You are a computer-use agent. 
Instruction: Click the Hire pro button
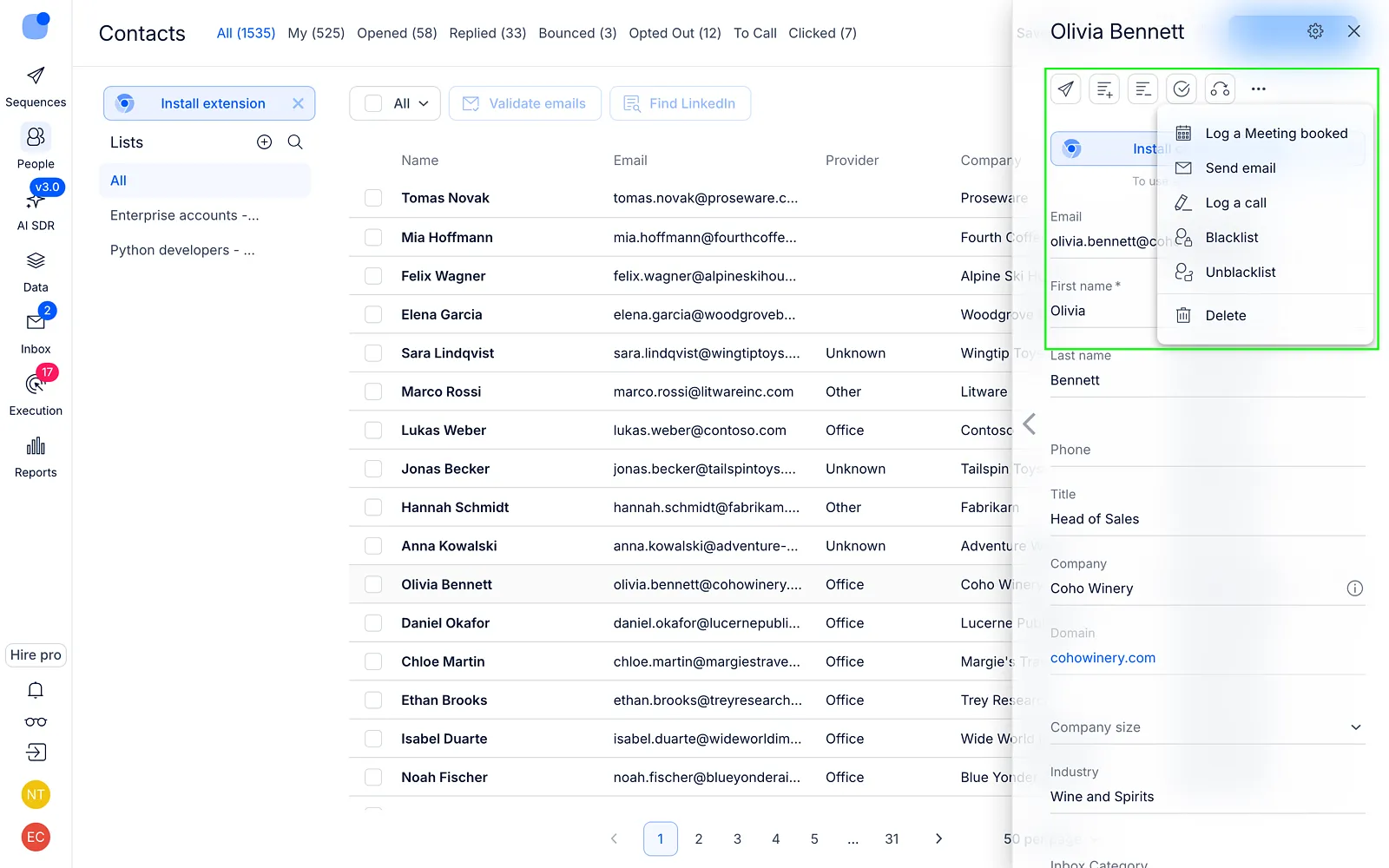[36, 655]
